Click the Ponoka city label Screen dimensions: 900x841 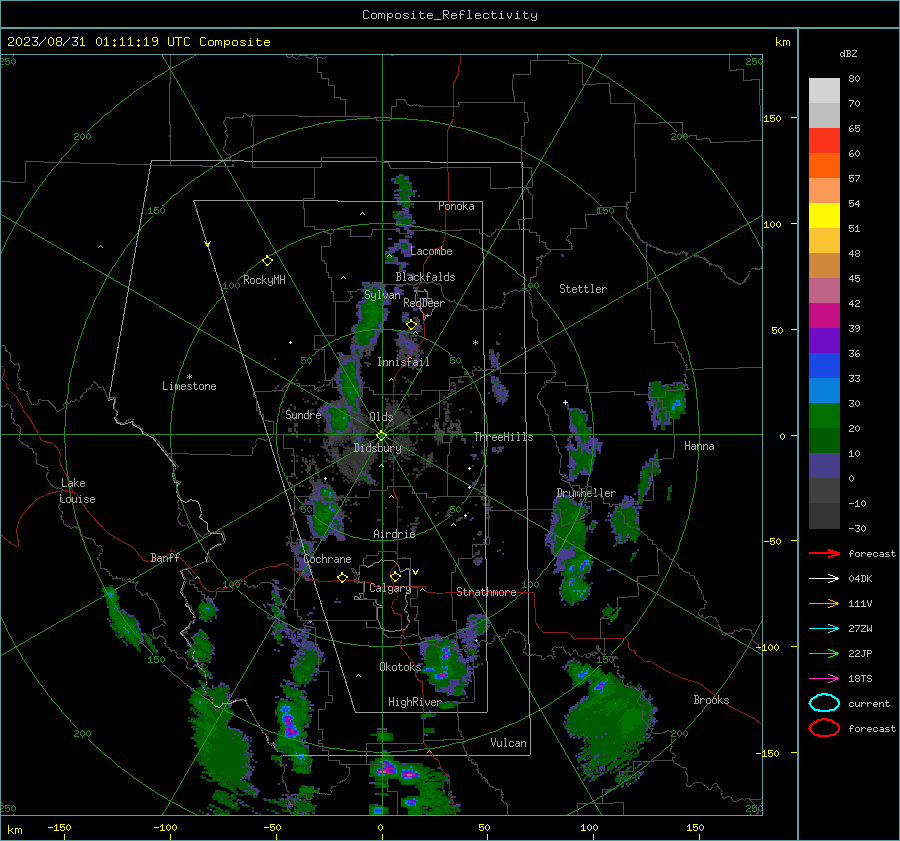456,206
